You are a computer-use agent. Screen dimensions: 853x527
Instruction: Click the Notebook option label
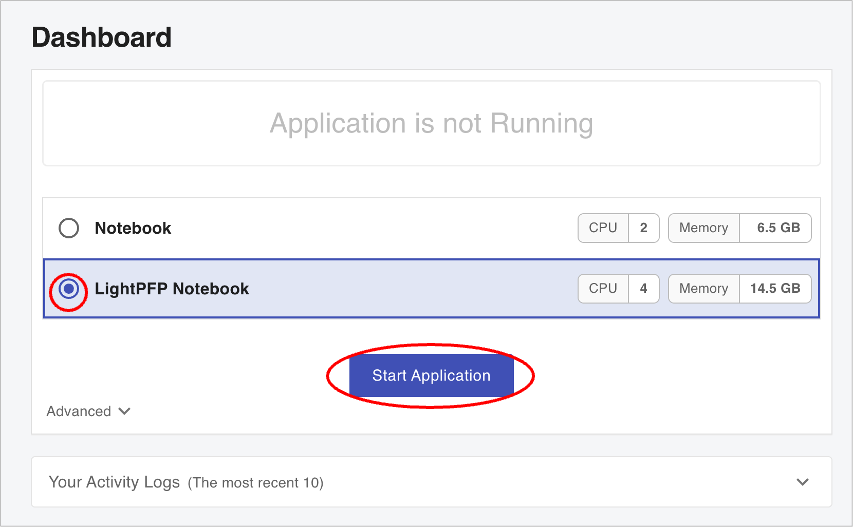point(133,228)
